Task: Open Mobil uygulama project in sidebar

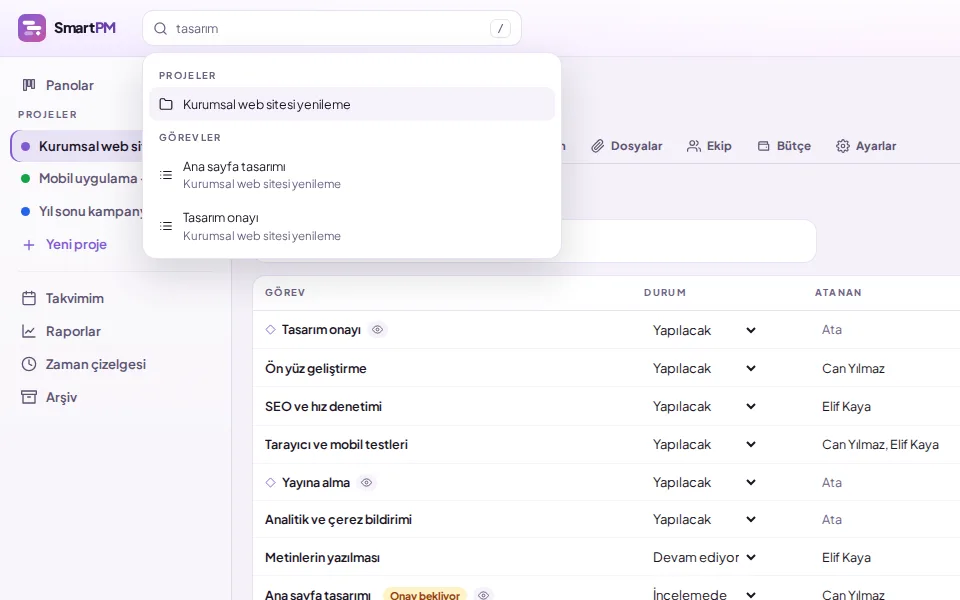Action: [x=77, y=179]
